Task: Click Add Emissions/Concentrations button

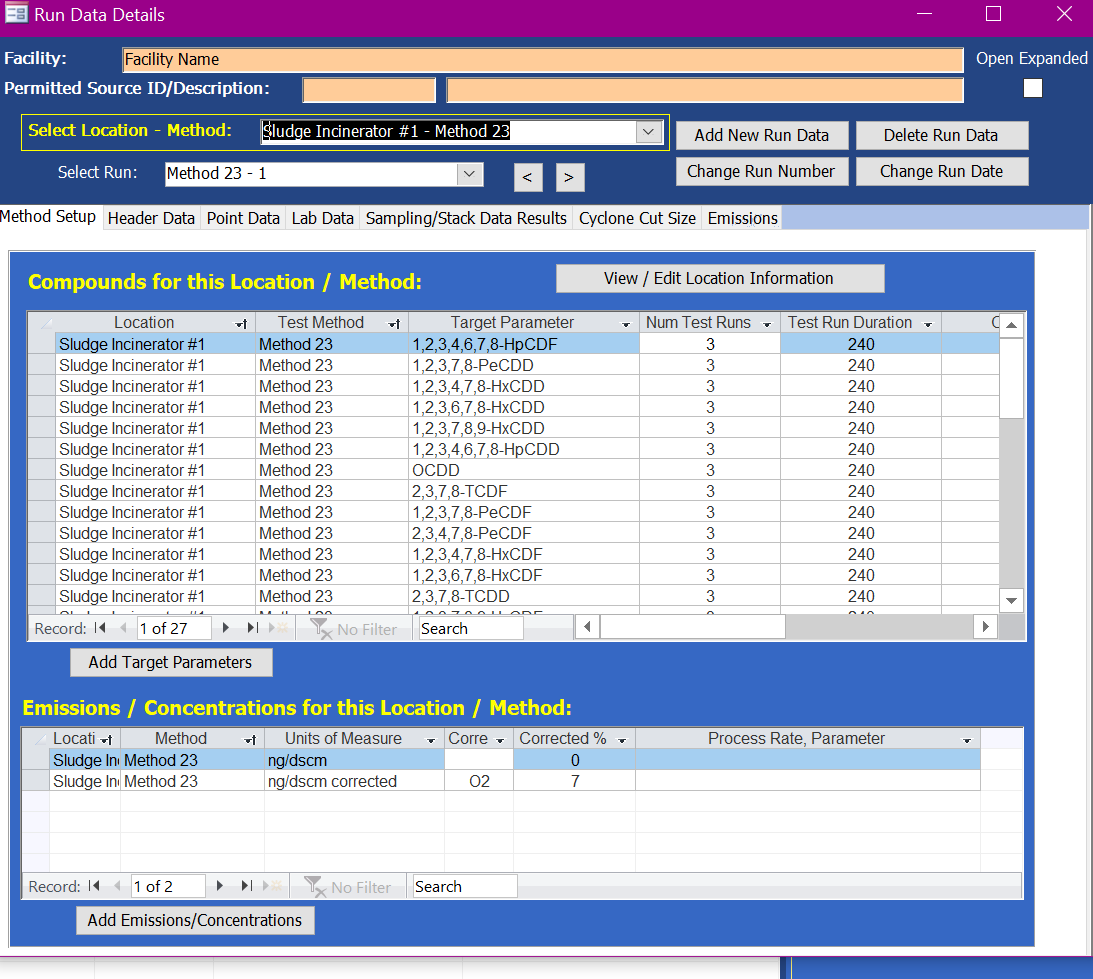Action: click(x=195, y=920)
